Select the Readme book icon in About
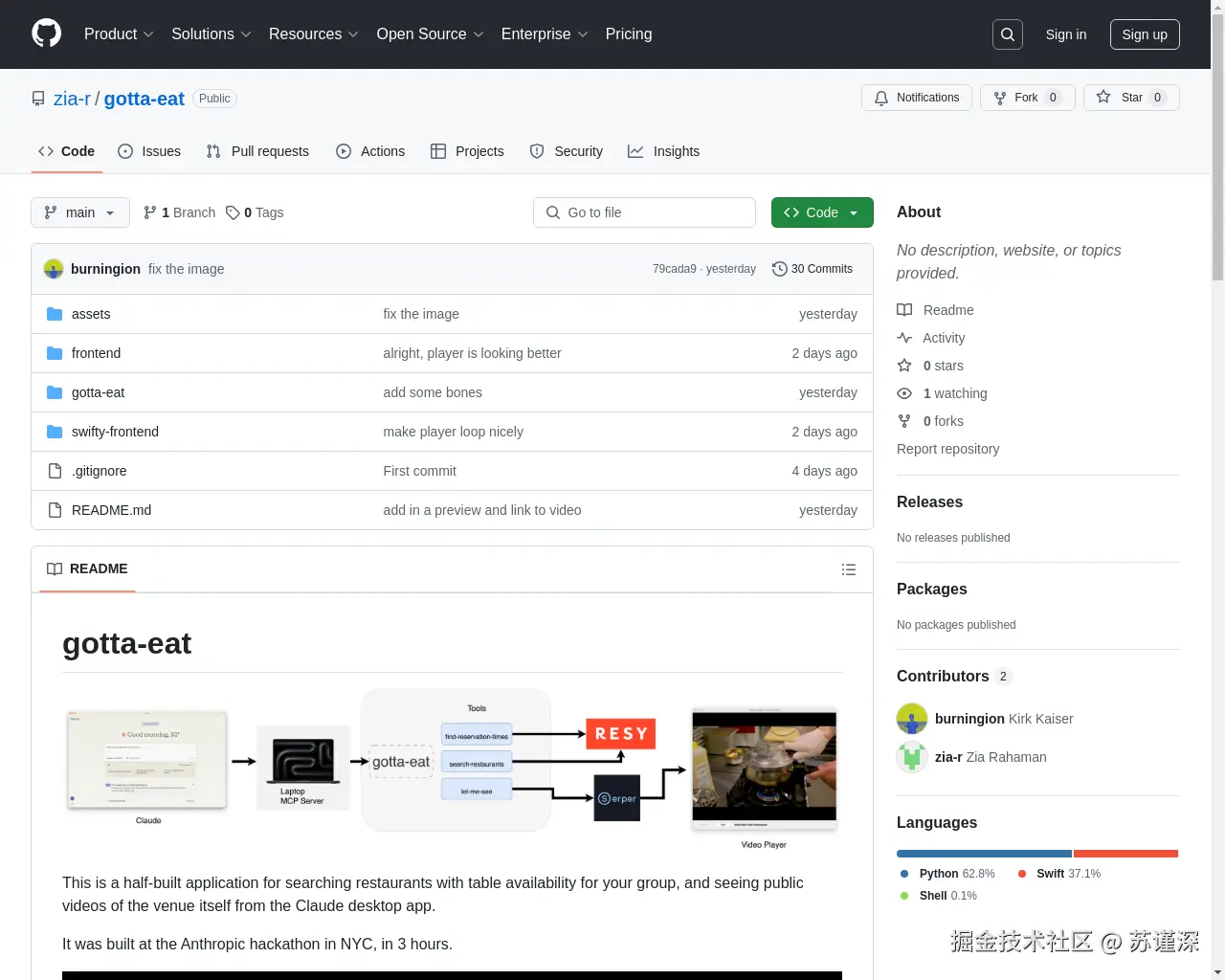Viewport: 1225px width, 980px height. click(x=904, y=310)
